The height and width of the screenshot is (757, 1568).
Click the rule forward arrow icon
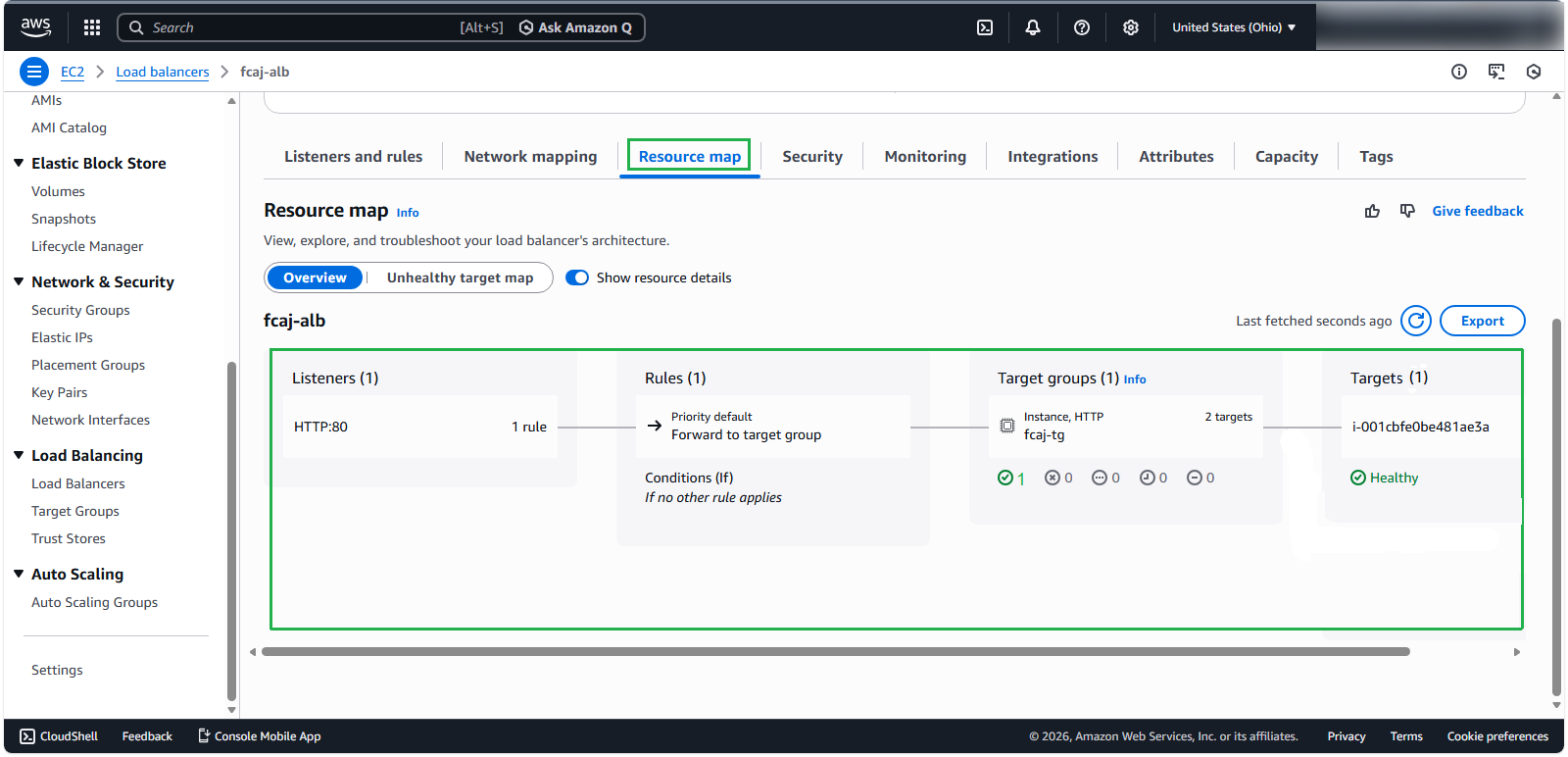click(655, 426)
